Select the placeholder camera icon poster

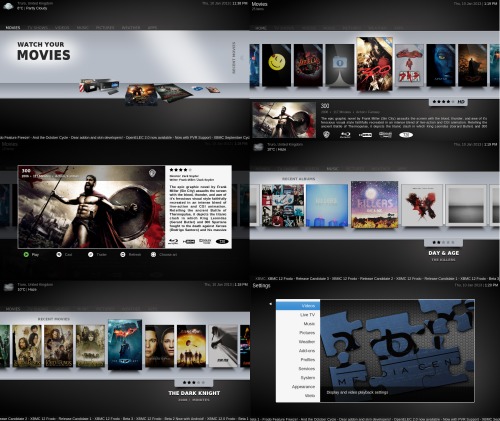click(340, 65)
